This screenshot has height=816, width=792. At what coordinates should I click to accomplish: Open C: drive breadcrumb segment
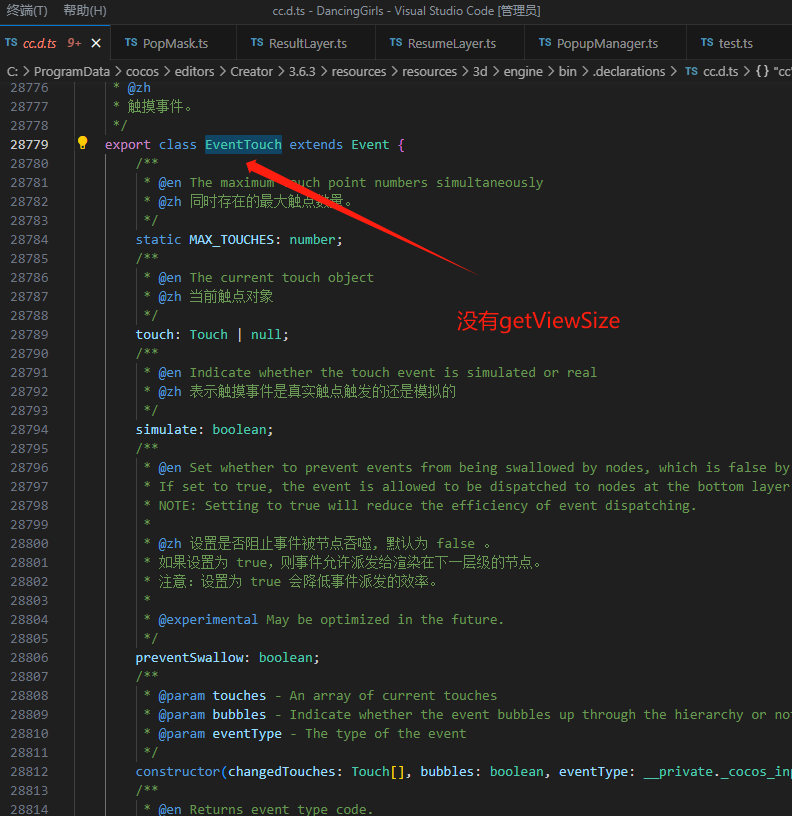click(x=12, y=71)
